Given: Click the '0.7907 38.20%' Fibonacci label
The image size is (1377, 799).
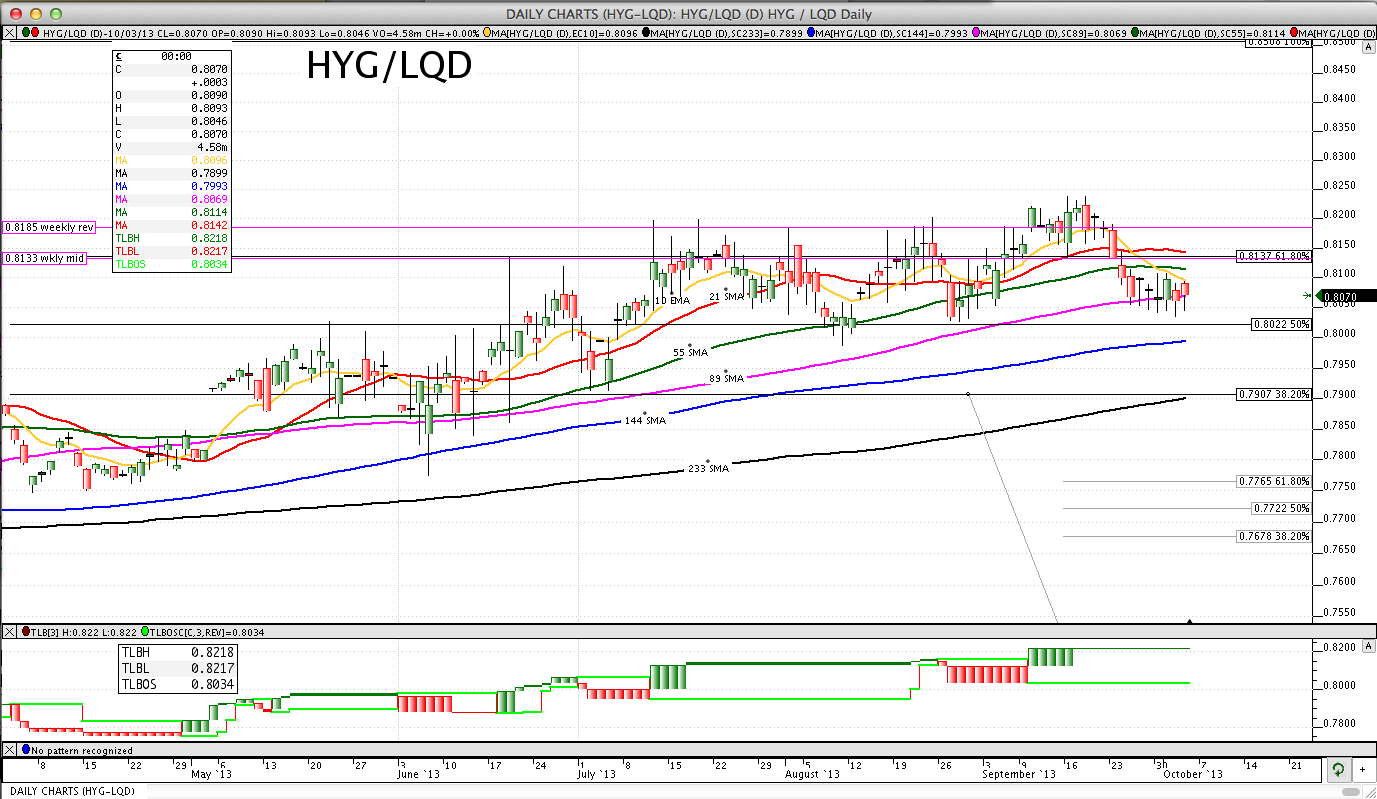Looking at the screenshot, I should pos(1273,394).
